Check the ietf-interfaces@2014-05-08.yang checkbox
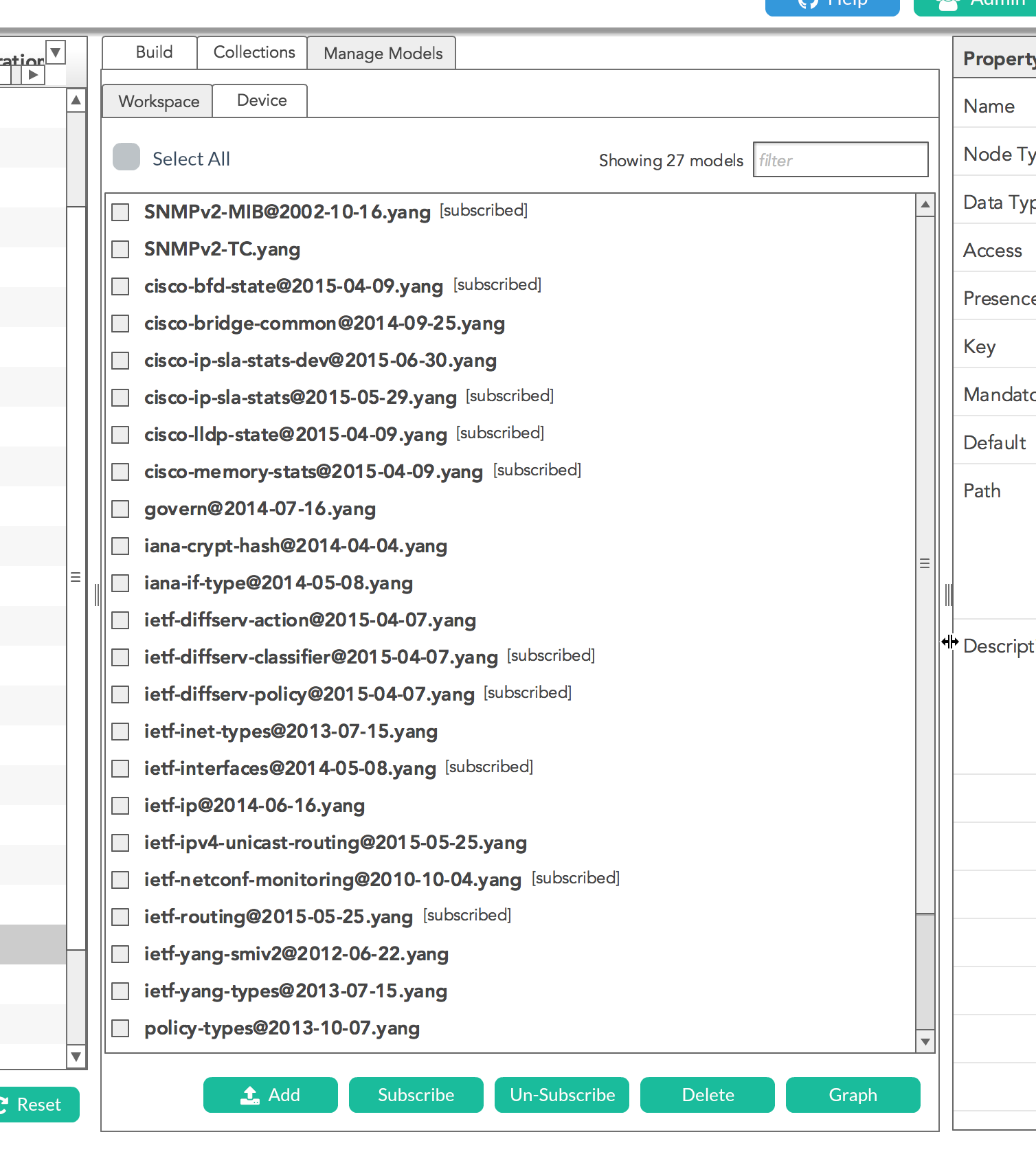Image resolution: width=1036 pixels, height=1176 pixels. [x=121, y=769]
